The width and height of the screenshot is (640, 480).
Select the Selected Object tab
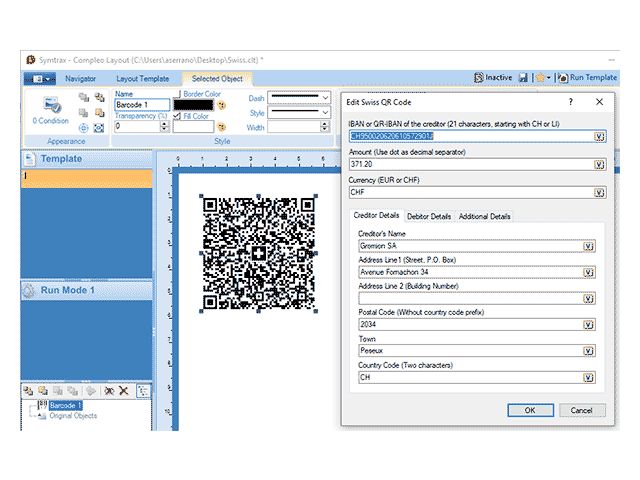pos(217,79)
